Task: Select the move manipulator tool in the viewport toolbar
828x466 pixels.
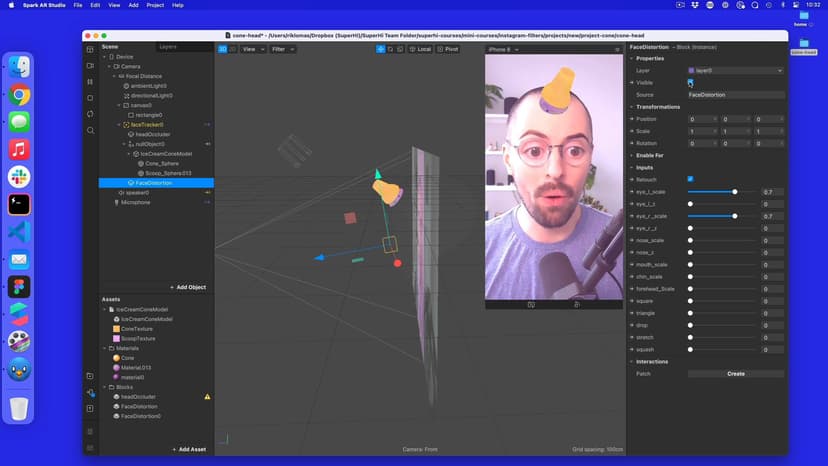Action: [380, 49]
